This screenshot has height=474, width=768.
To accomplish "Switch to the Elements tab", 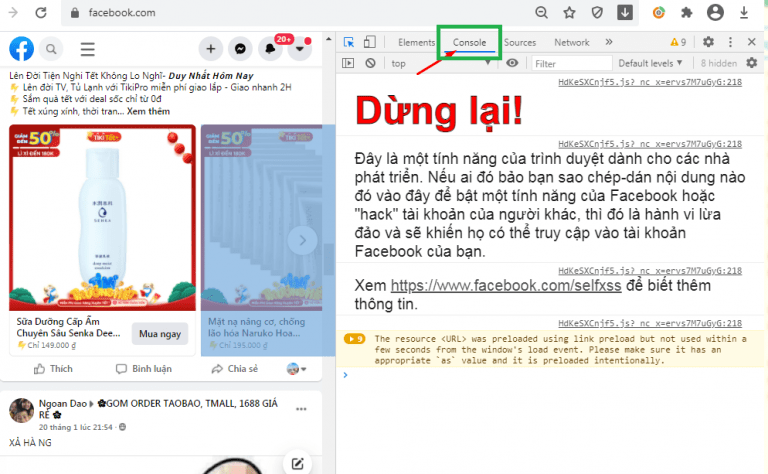I will click(x=416, y=43).
